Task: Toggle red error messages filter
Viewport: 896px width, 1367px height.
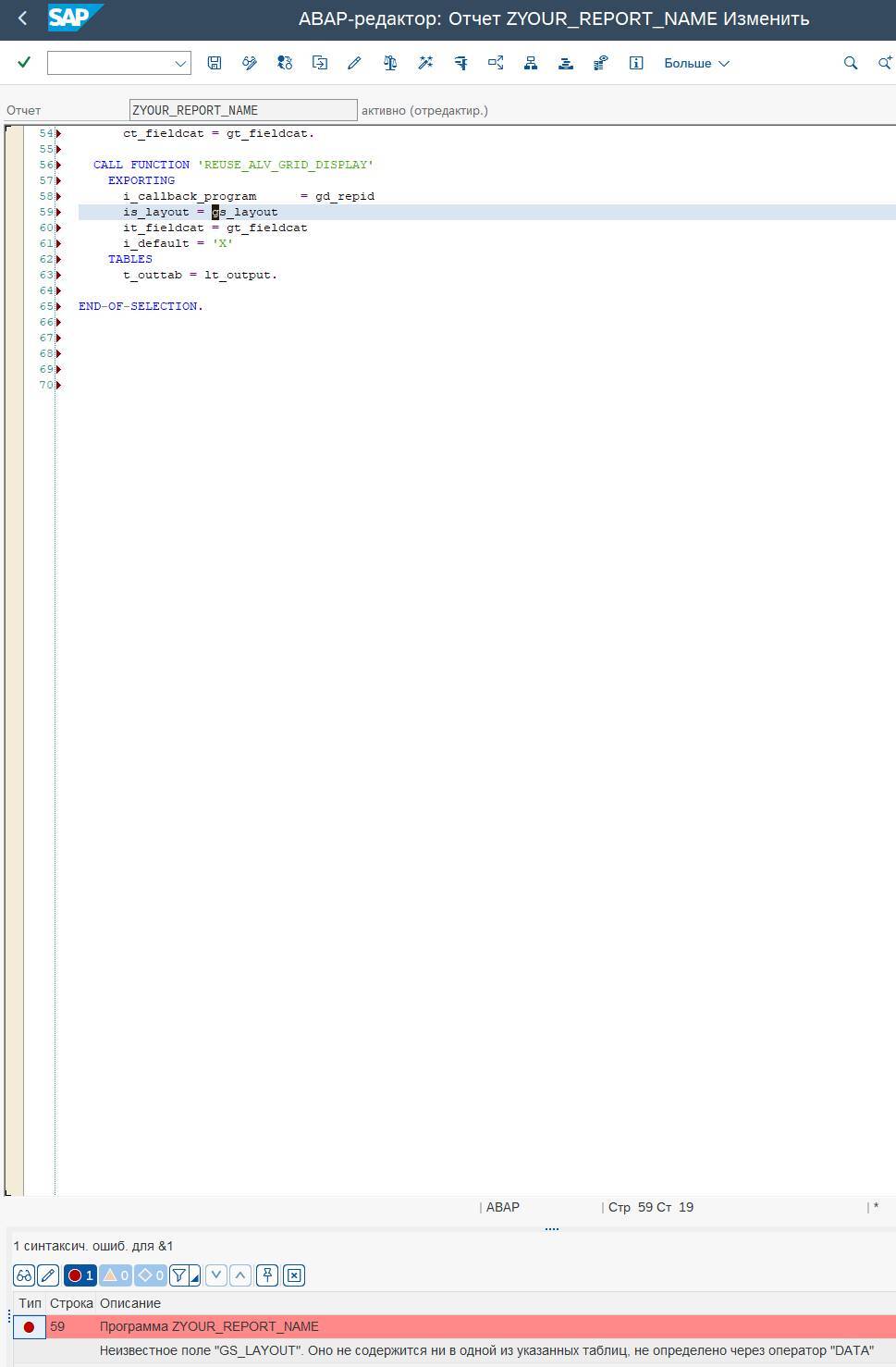Action: tap(80, 1275)
